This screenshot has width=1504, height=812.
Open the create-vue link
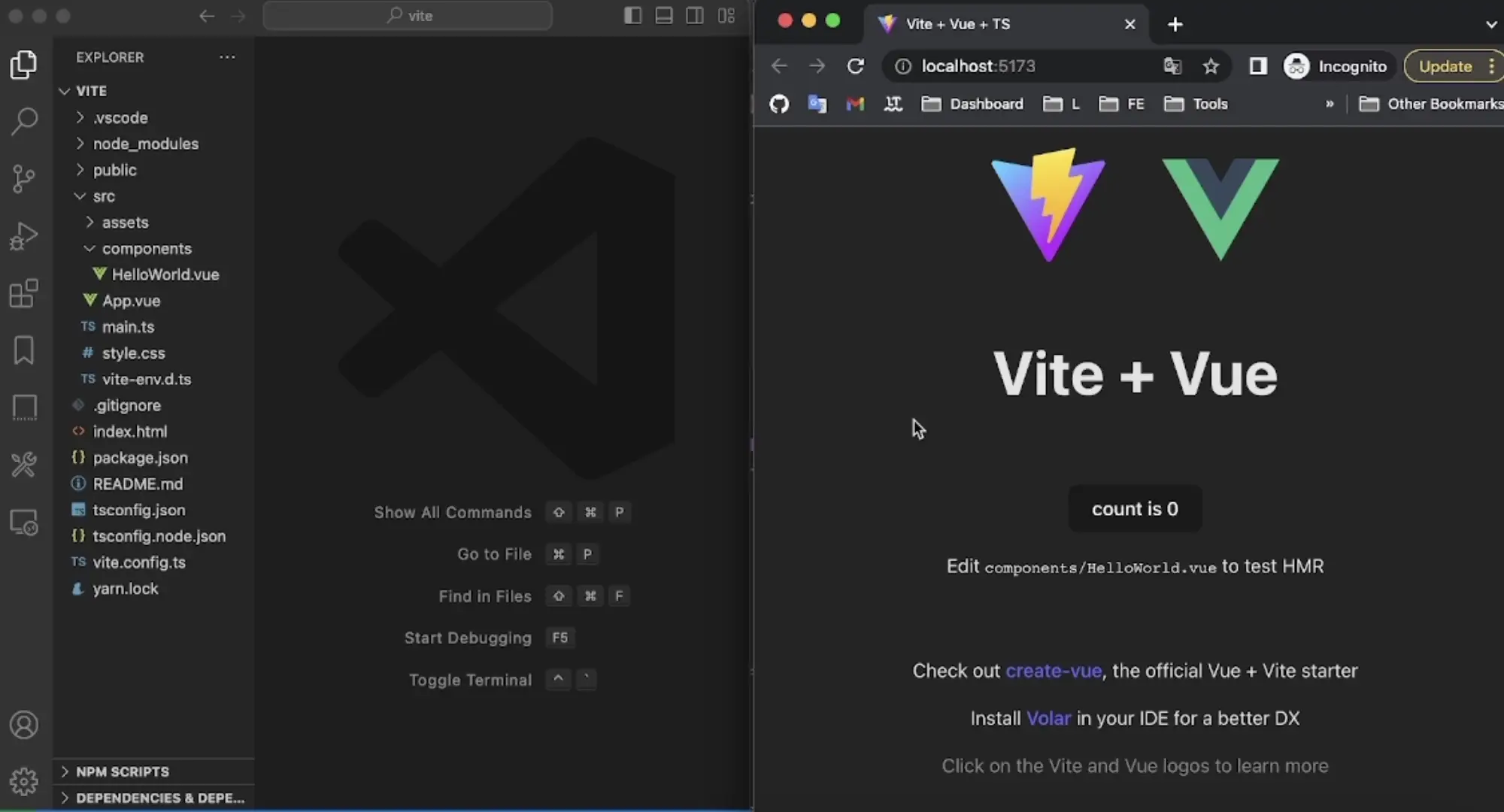click(x=1054, y=671)
